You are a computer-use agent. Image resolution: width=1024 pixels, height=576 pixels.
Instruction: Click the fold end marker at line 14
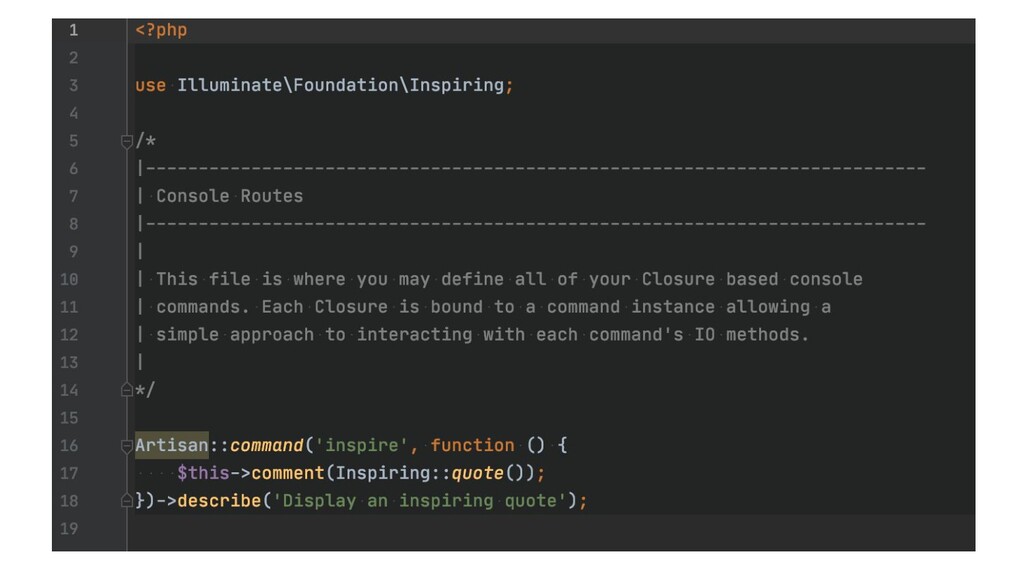point(127,390)
